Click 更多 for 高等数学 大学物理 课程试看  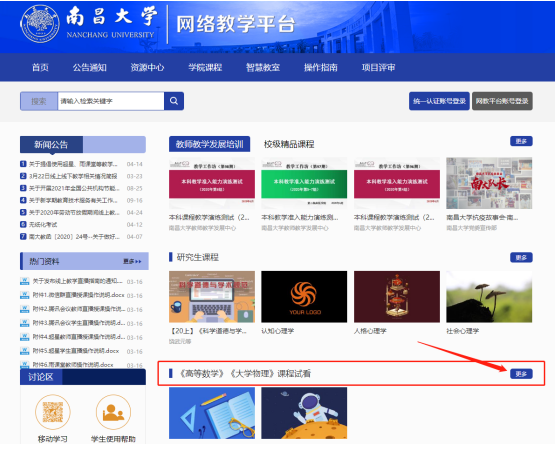coord(521,374)
